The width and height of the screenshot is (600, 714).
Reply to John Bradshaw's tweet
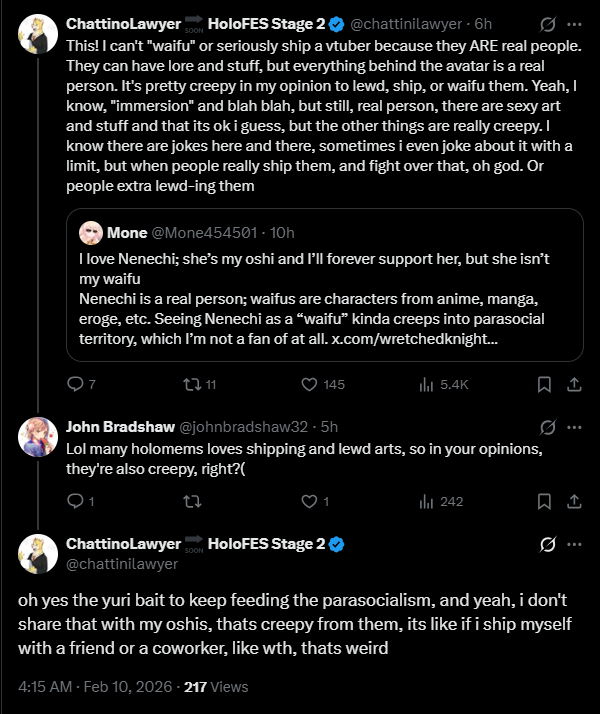click(x=74, y=501)
